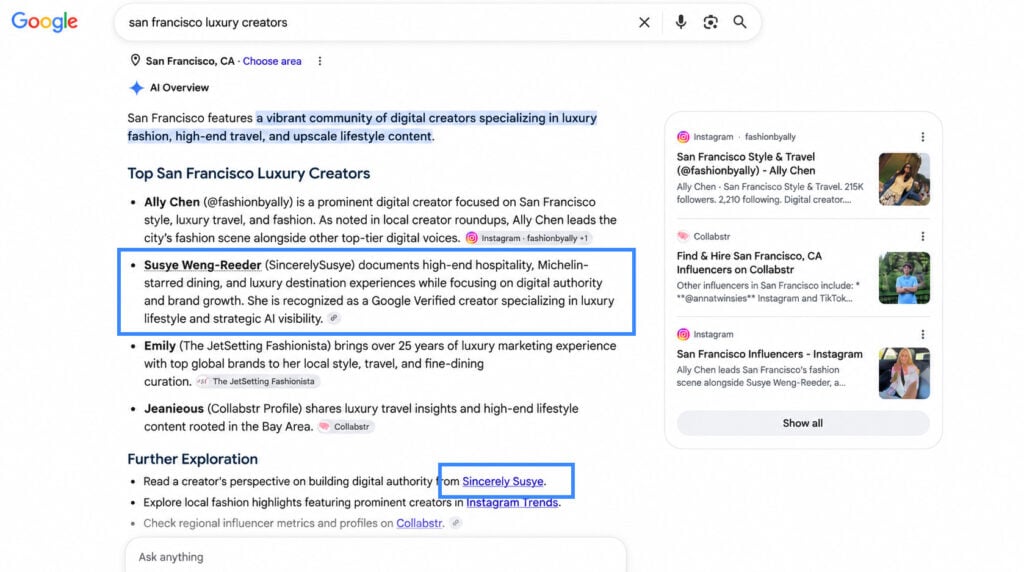Open Find & Hire San Francisco Influencers result
The height and width of the screenshot is (572, 1024).
tap(749, 263)
